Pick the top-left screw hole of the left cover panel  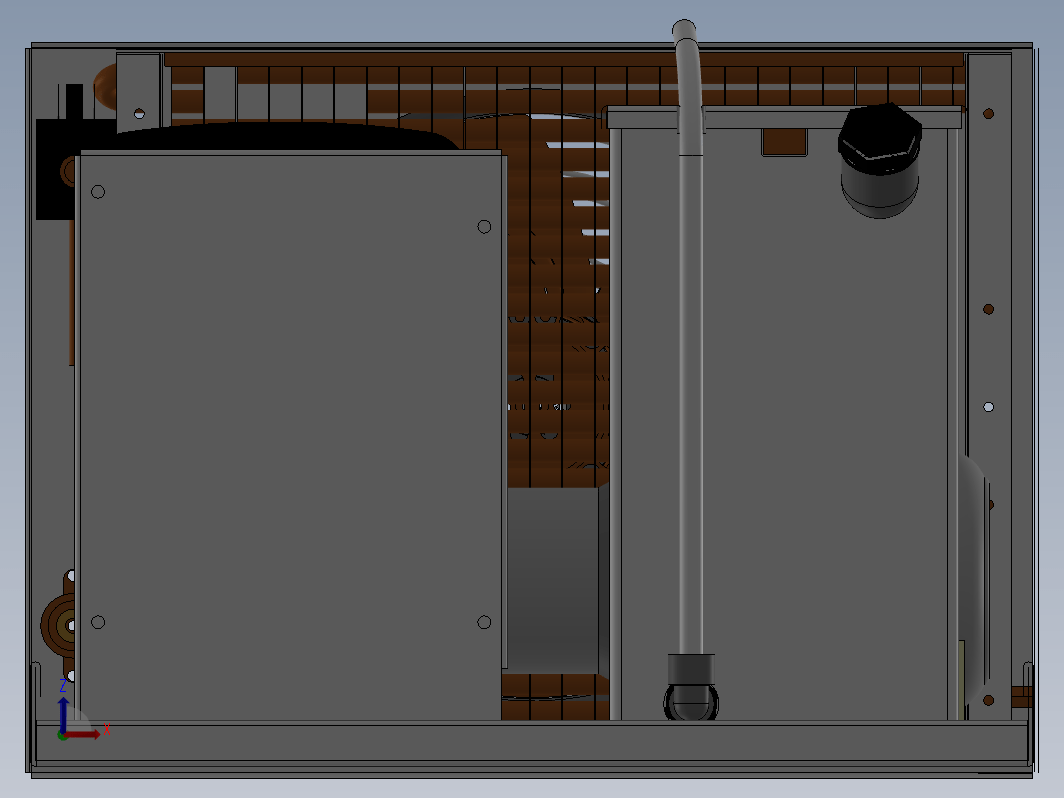click(x=98, y=192)
